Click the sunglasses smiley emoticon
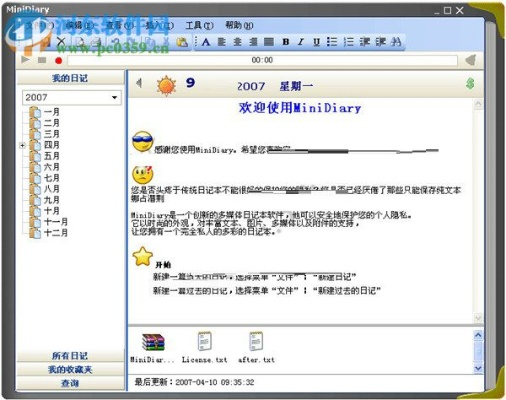 point(143,142)
